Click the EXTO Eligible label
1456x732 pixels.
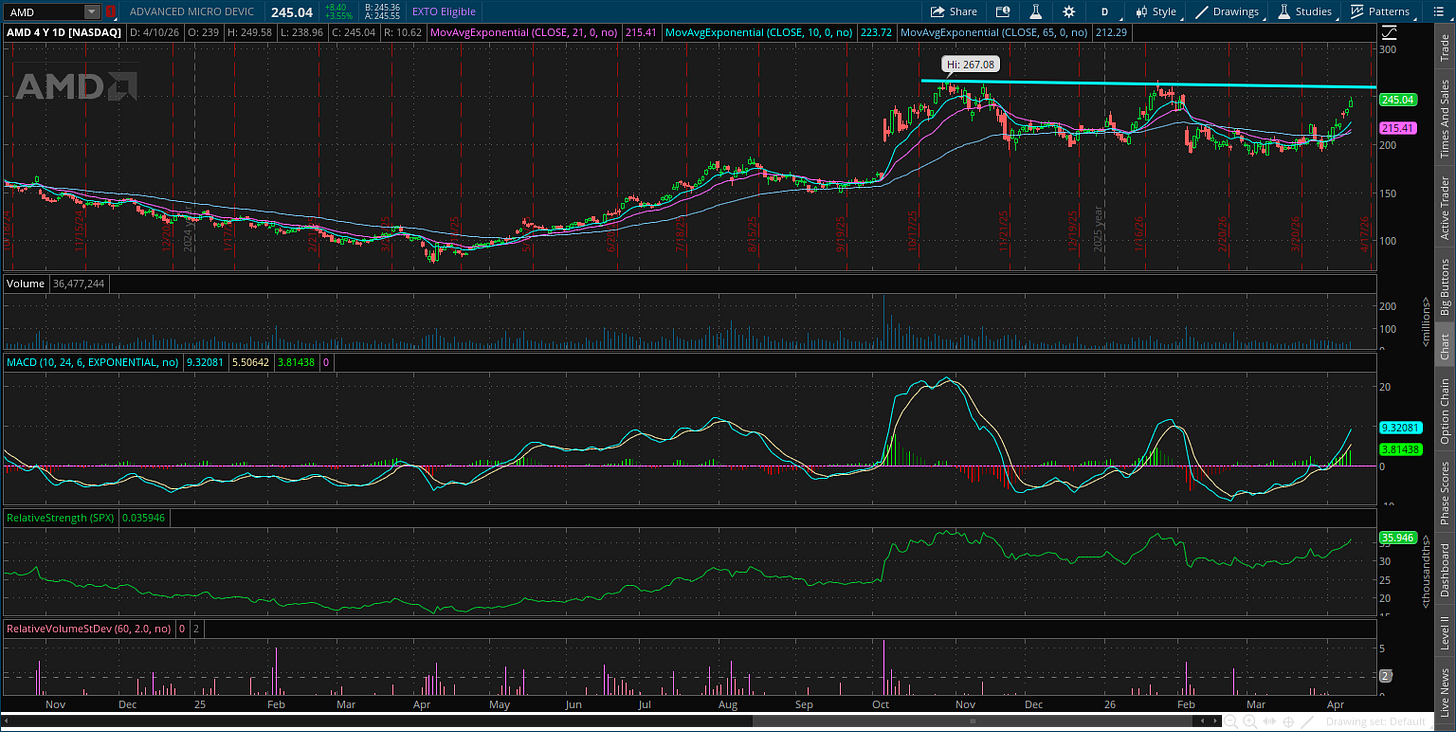click(x=444, y=12)
